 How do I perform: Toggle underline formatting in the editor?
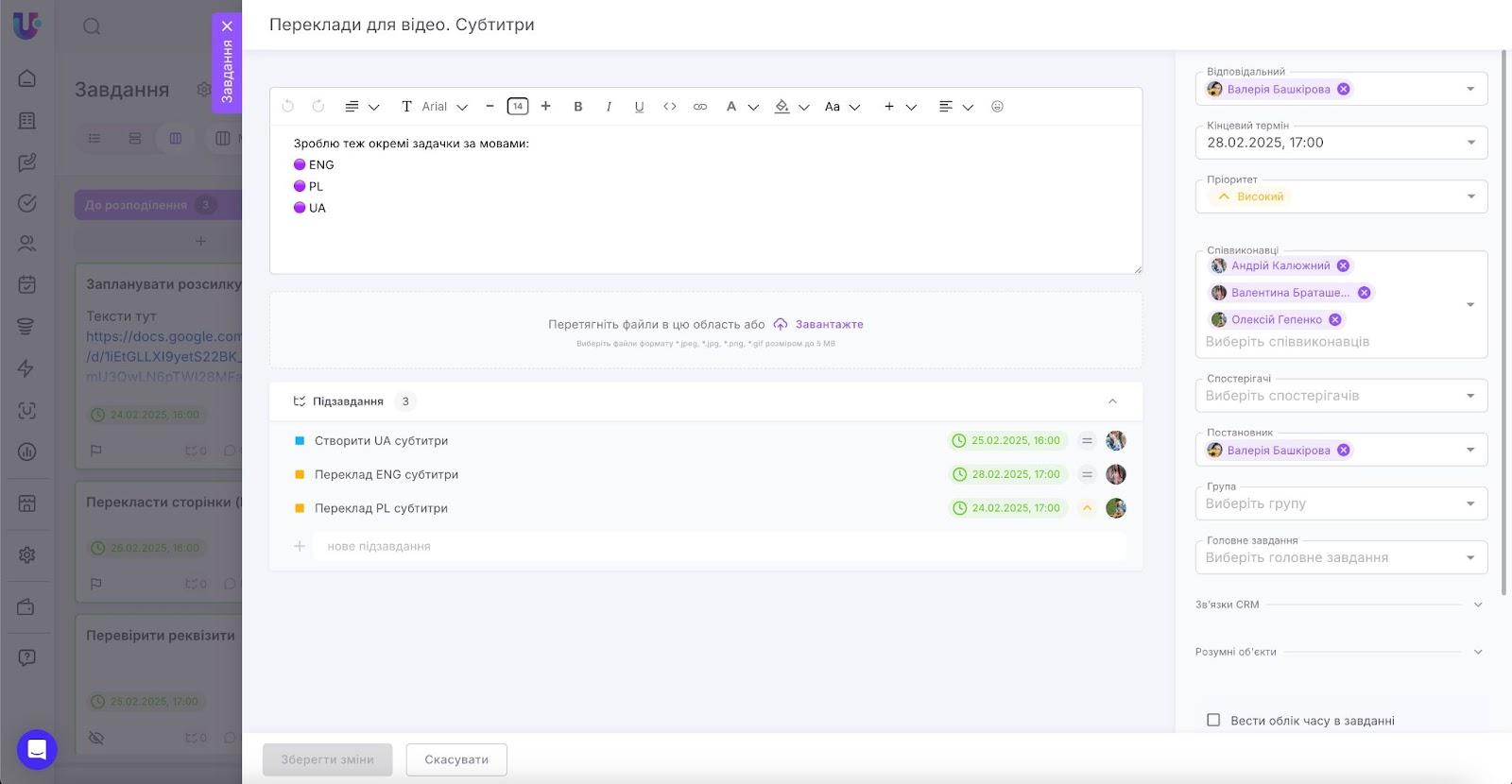[x=639, y=107]
